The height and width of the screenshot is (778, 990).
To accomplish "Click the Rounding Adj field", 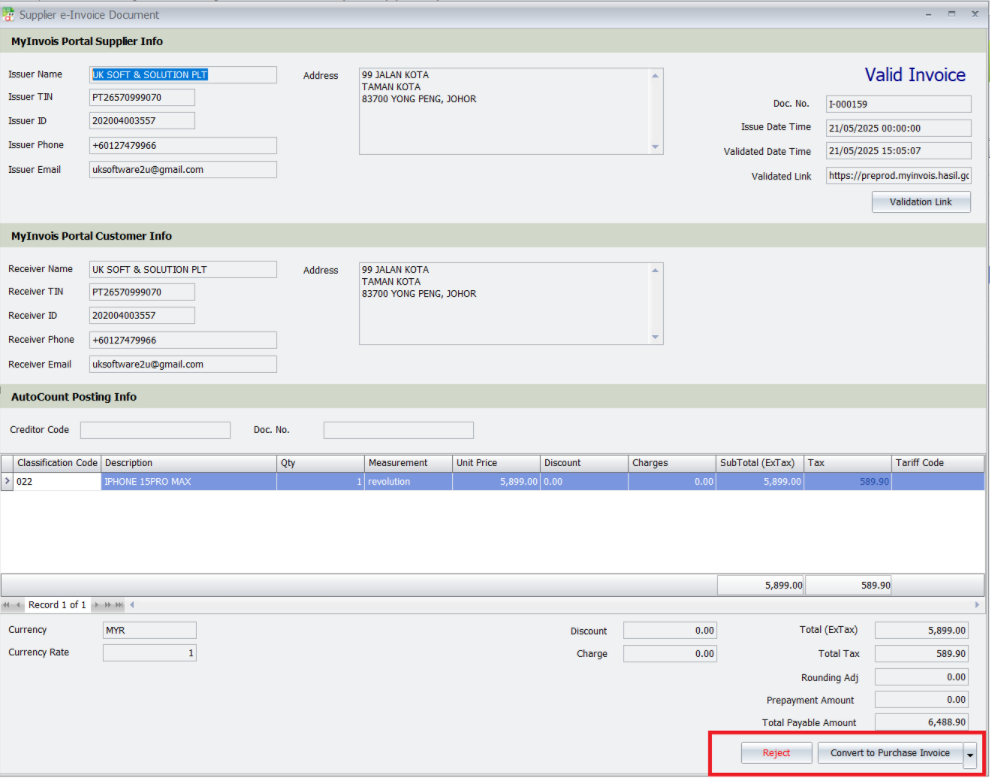I will coord(922,677).
